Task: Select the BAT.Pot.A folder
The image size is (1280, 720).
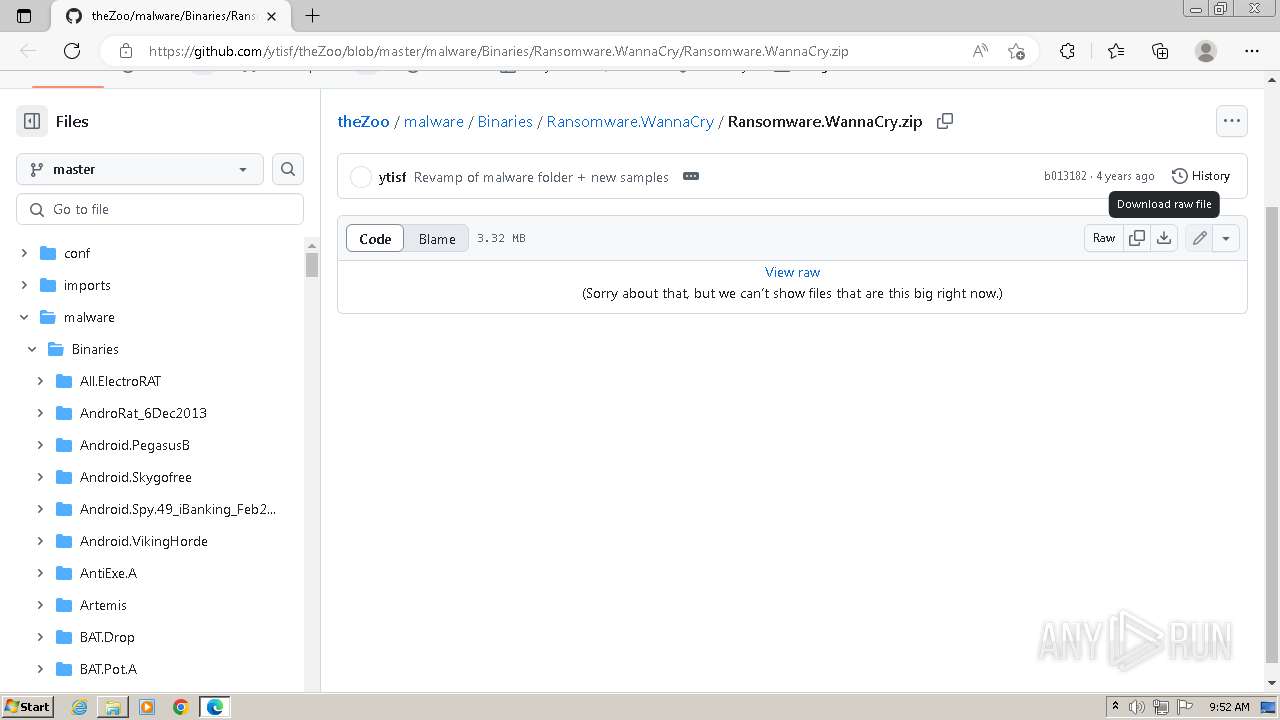Action: coord(108,669)
